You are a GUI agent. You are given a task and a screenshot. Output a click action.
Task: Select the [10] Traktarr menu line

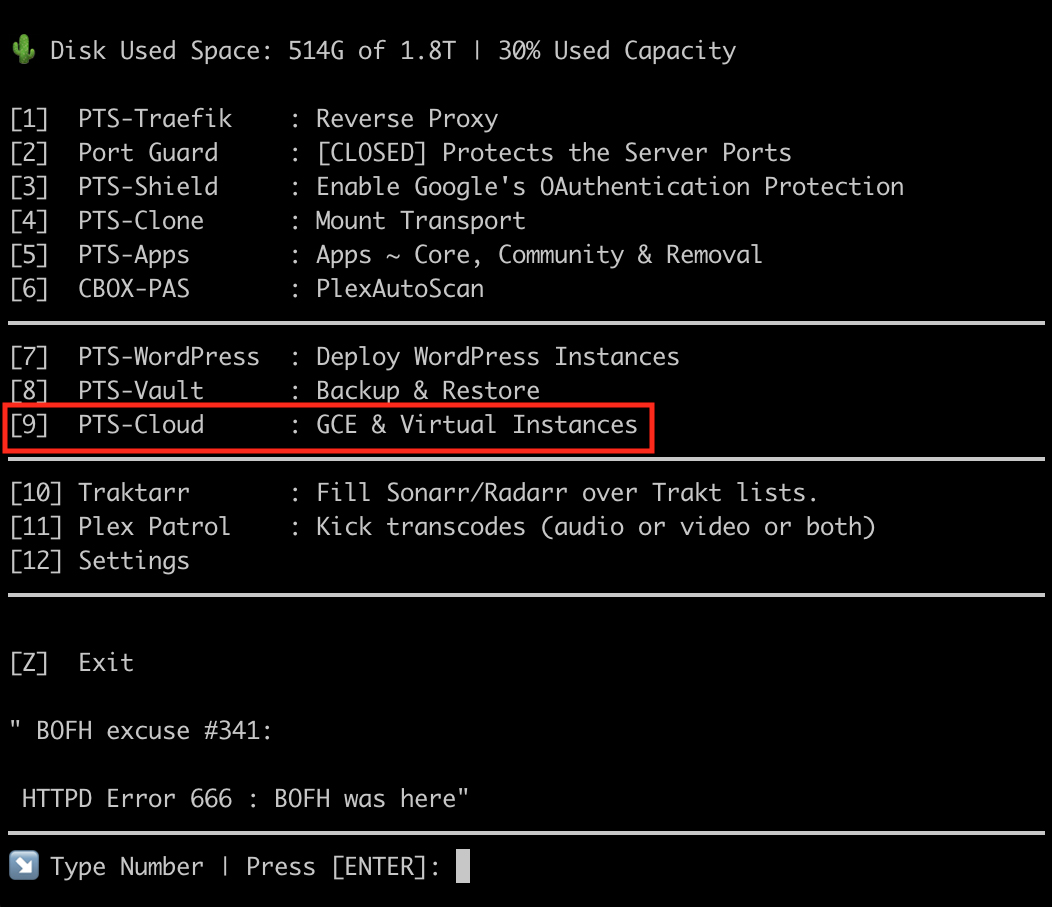(x=134, y=493)
